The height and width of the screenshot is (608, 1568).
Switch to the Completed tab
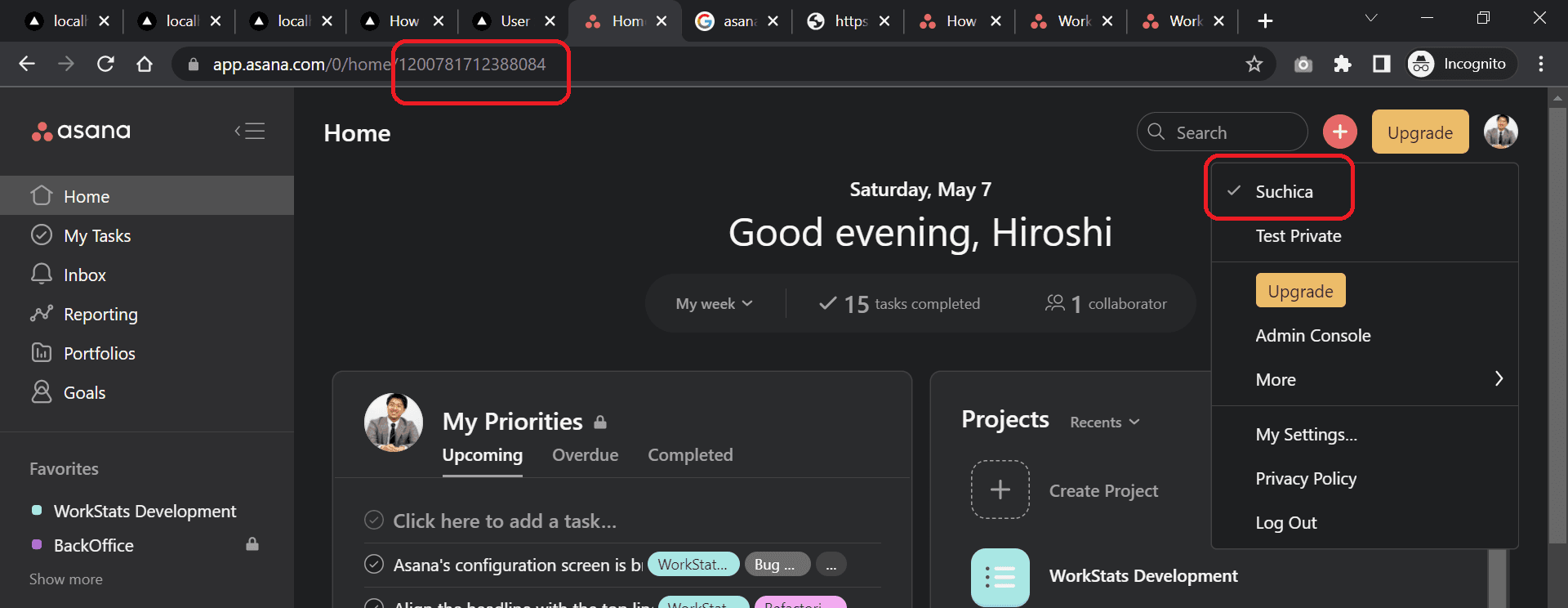(690, 455)
